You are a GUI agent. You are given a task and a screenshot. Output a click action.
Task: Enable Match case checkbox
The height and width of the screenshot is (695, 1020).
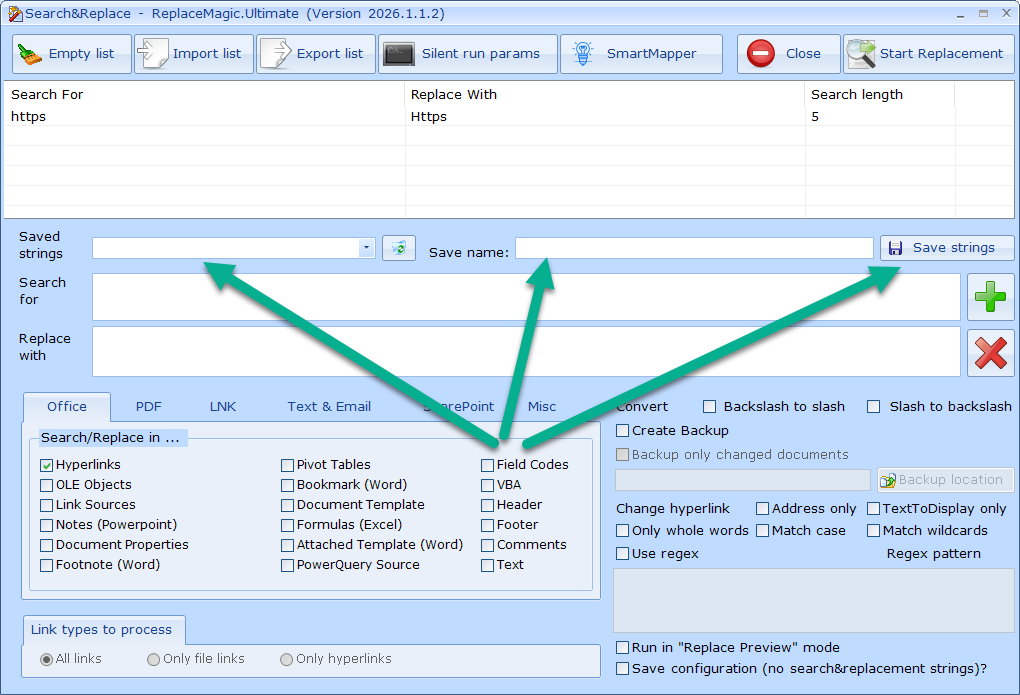tap(762, 531)
